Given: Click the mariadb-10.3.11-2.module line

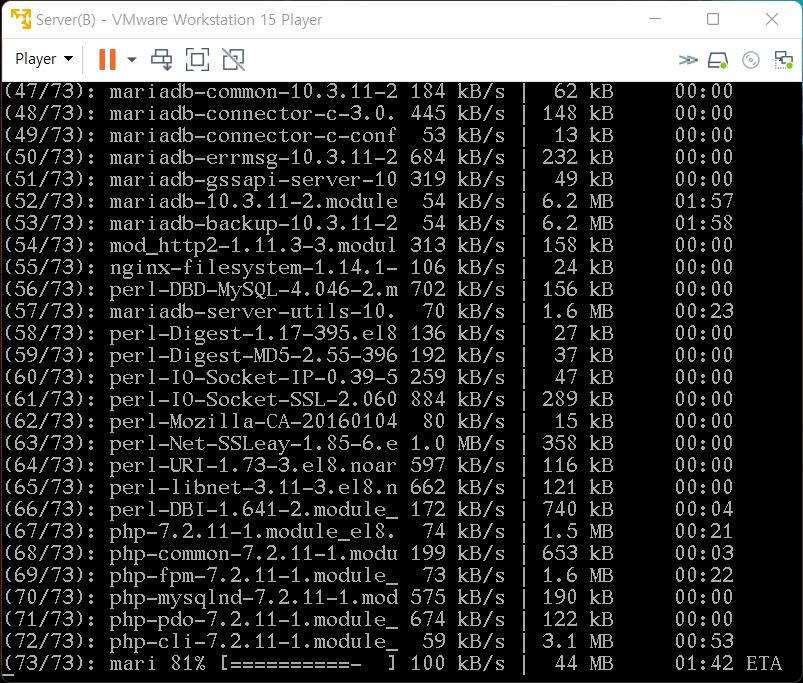Looking at the screenshot, I should (x=369, y=201).
